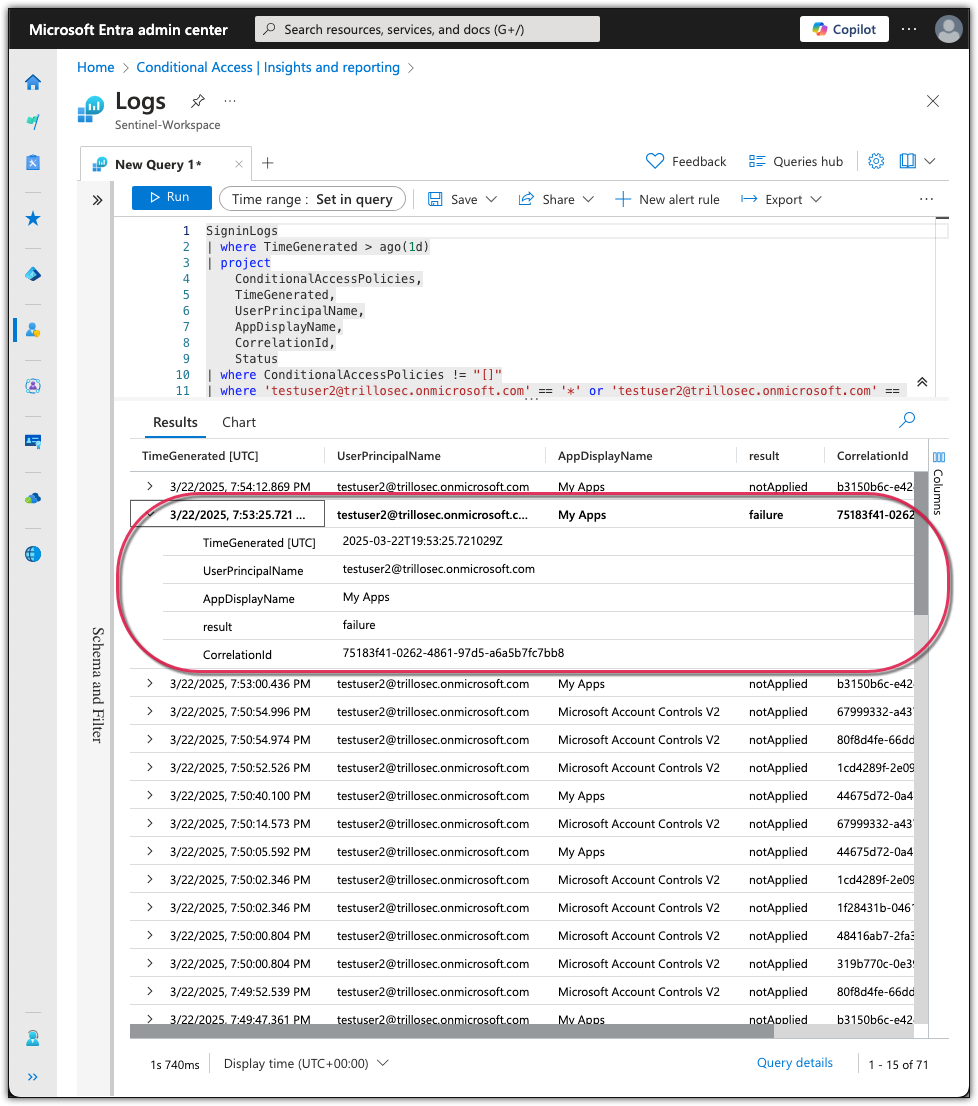Click the 2025-03-22T19:53:25.721029Z value
The height and width of the screenshot is (1106, 978).
pyautogui.click(x=422, y=541)
